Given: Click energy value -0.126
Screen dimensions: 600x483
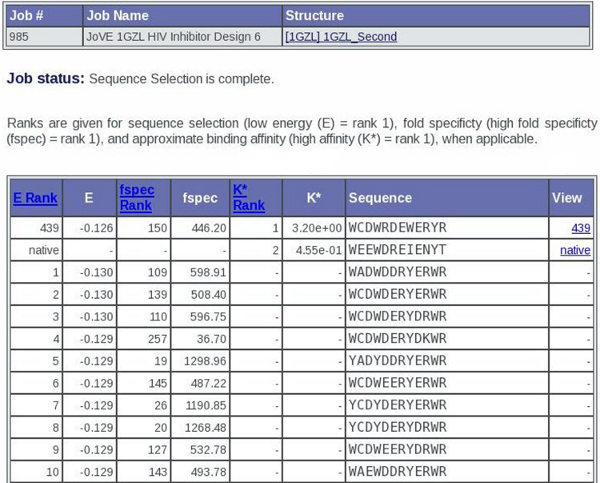Looking at the screenshot, I should [x=96, y=228].
